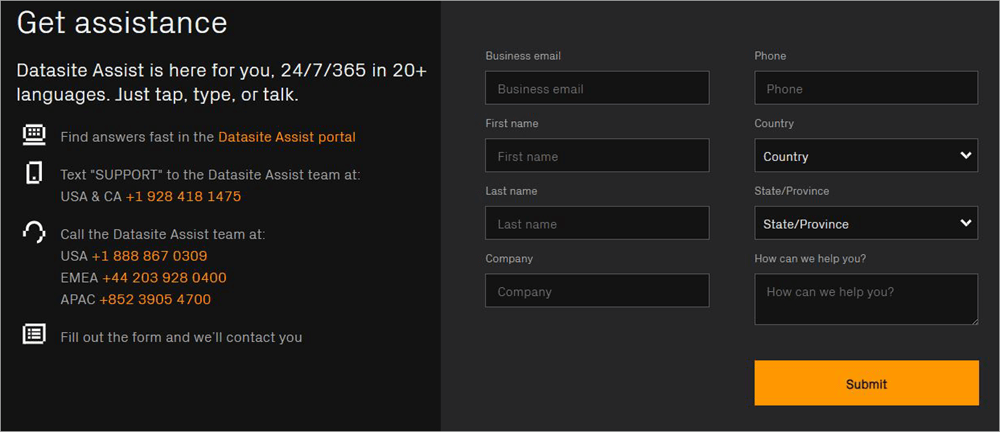
Task: Click the EMEA phone number +44 203 928 0400
Action: coord(164,278)
